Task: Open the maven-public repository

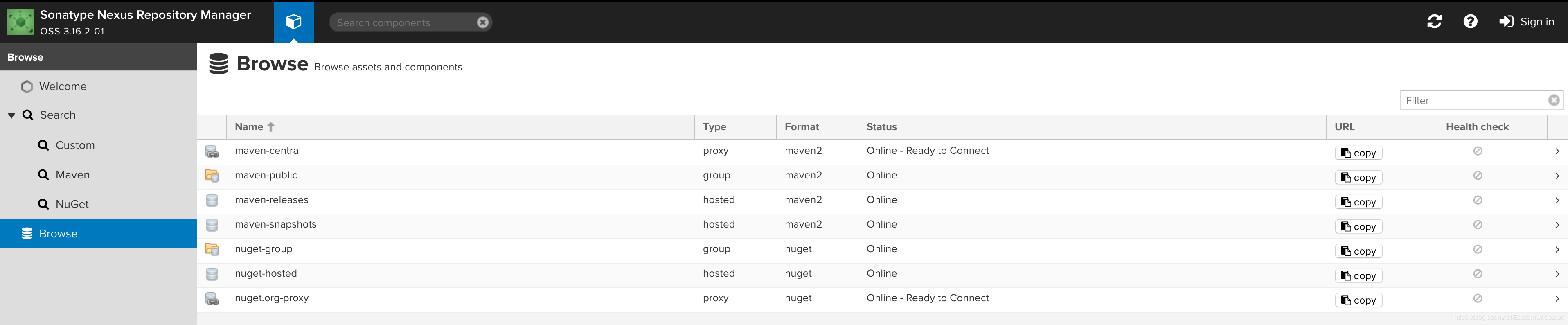Action: 266,175
